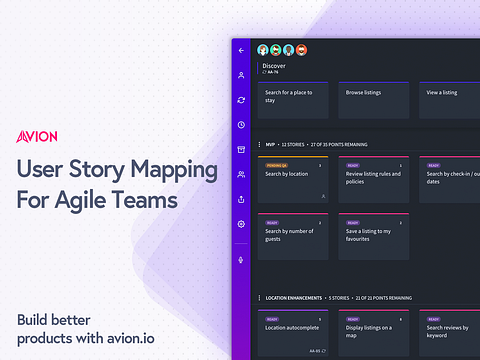480x360 pixels.
Task: Open MVP release options dots menu
Action: 259,144
